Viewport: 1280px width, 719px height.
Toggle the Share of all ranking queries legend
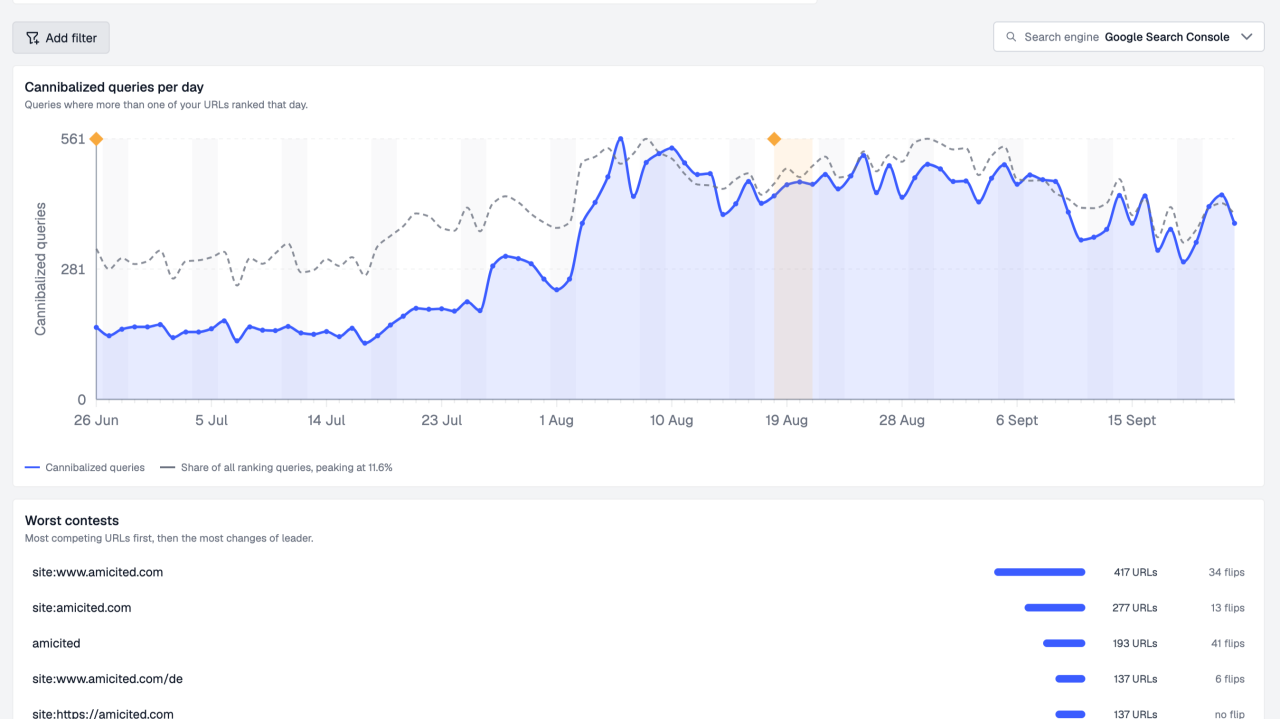click(276, 467)
